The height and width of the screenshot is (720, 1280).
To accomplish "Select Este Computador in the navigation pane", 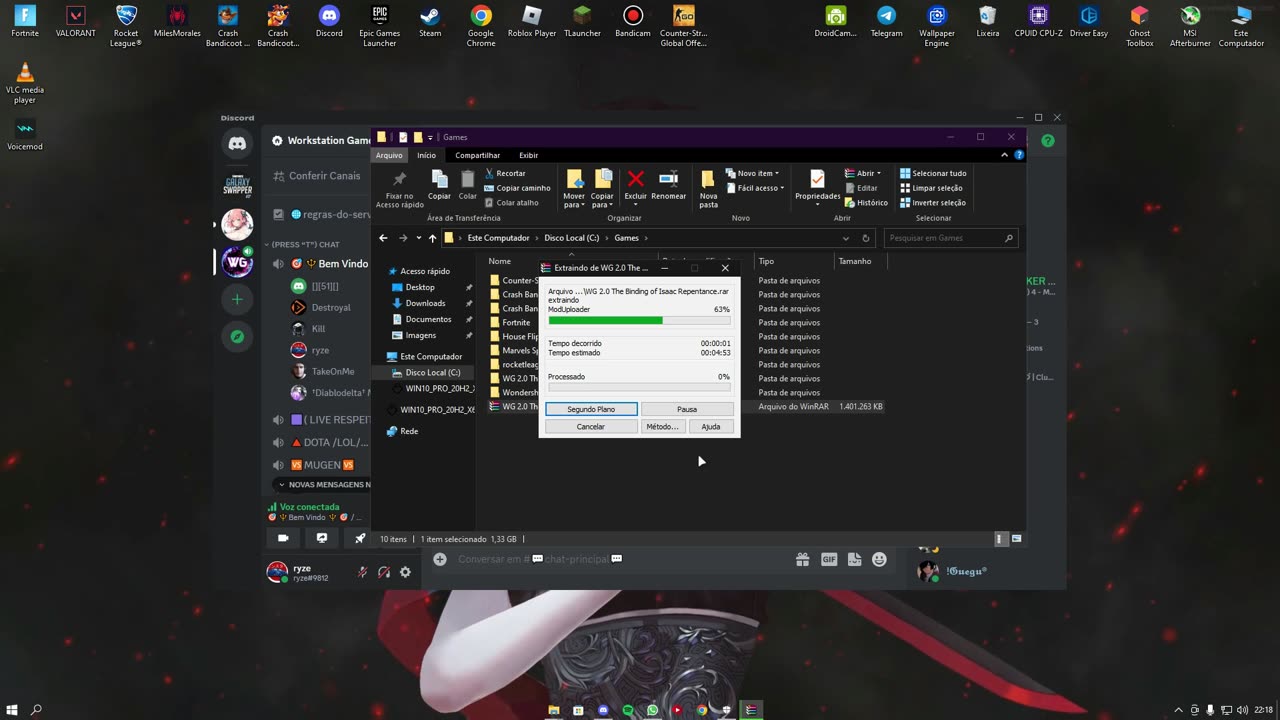I will pos(431,356).
